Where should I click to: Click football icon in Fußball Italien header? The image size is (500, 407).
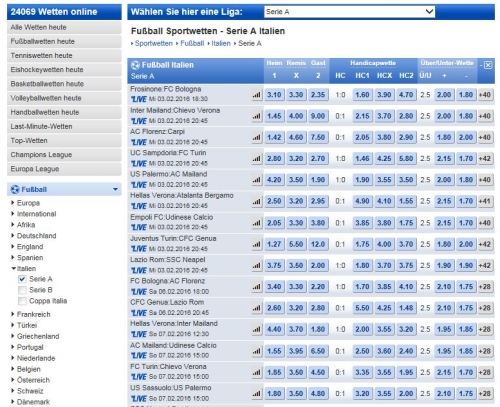[135, 65]
